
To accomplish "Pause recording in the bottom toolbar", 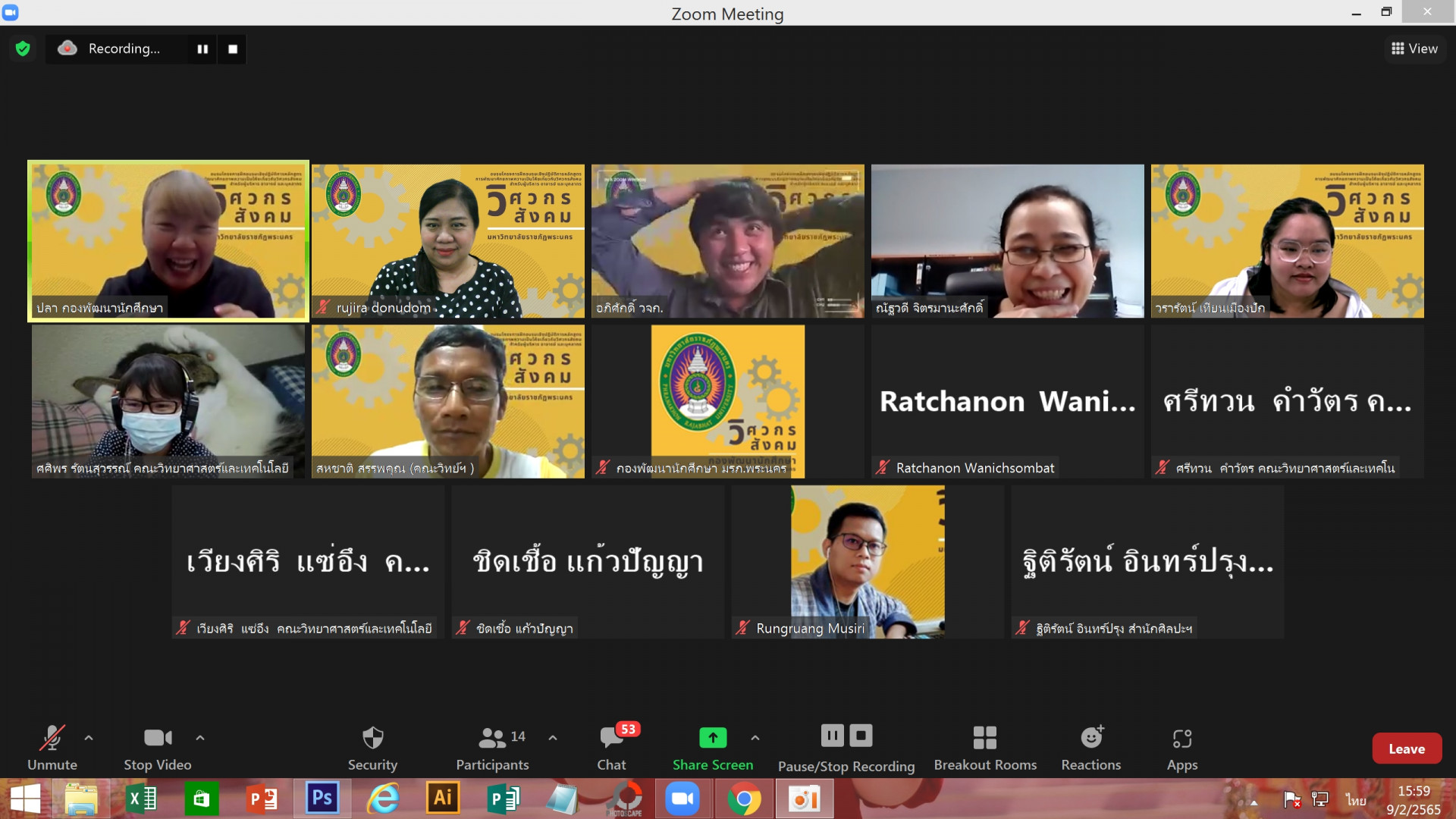I will (x=832, y=736).
